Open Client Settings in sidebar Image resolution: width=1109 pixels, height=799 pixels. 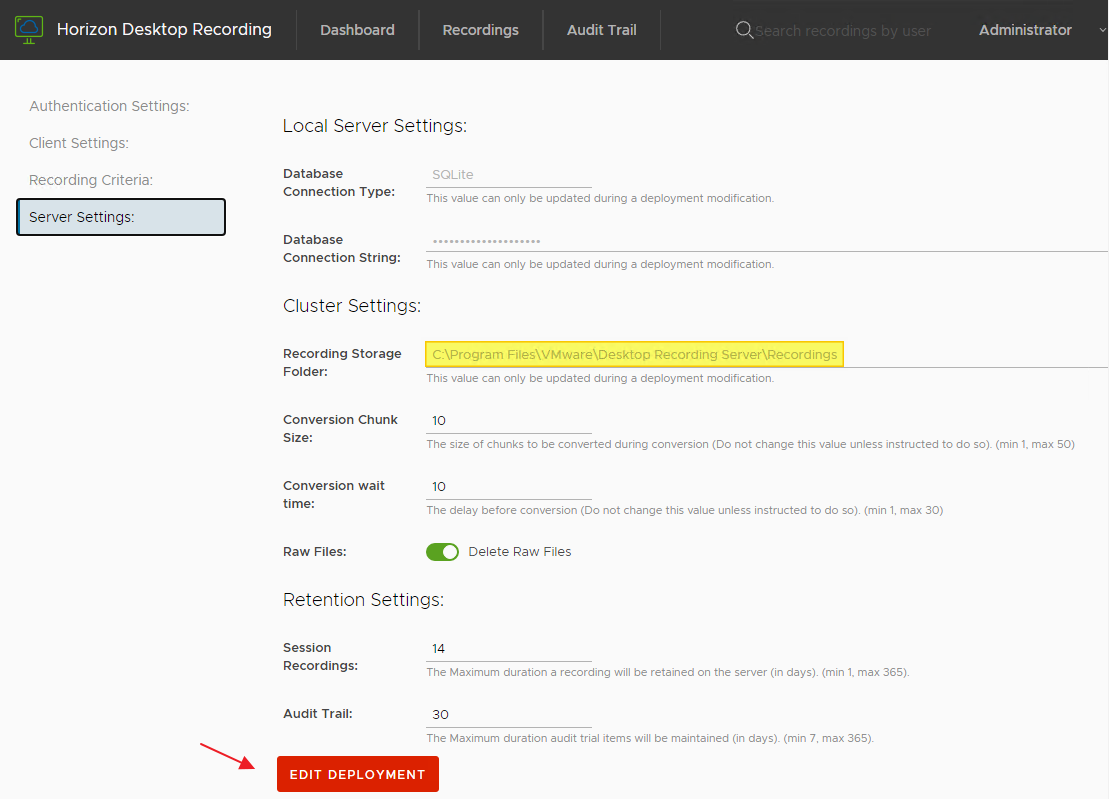coord(79,143)
